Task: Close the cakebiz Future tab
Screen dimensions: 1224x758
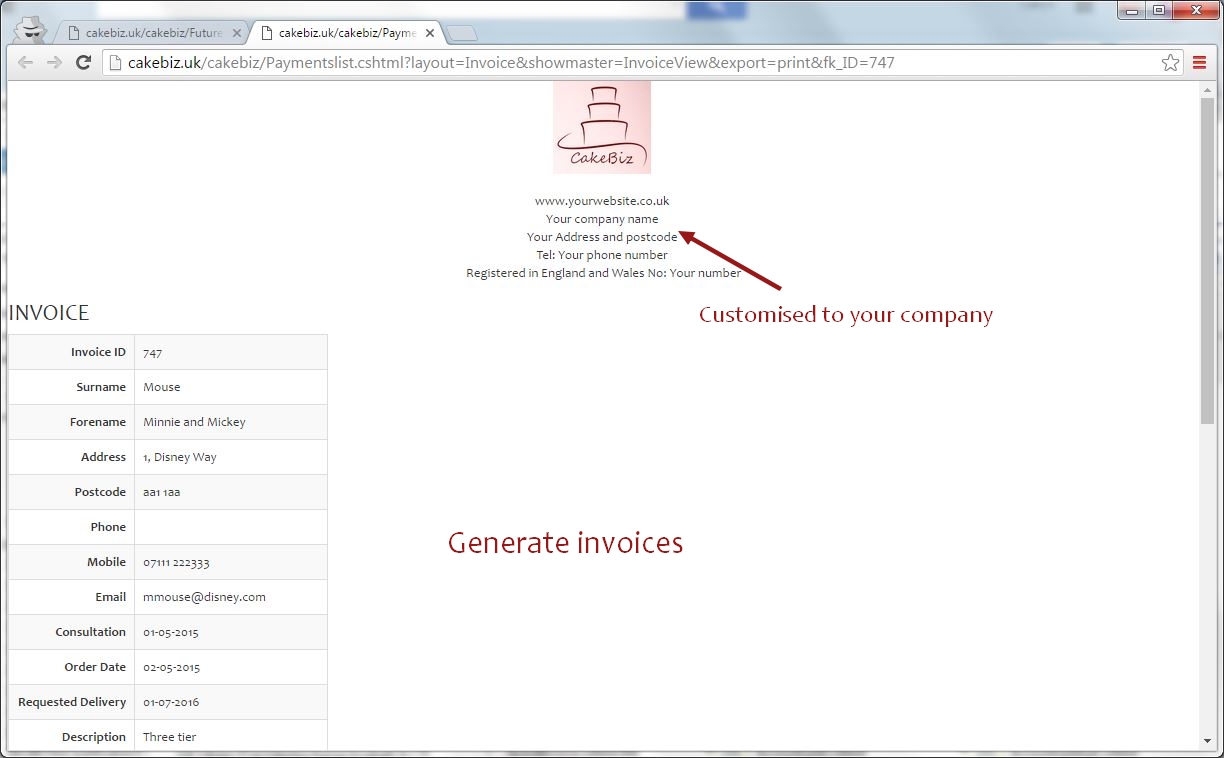Action: click(x=236, y=31)
